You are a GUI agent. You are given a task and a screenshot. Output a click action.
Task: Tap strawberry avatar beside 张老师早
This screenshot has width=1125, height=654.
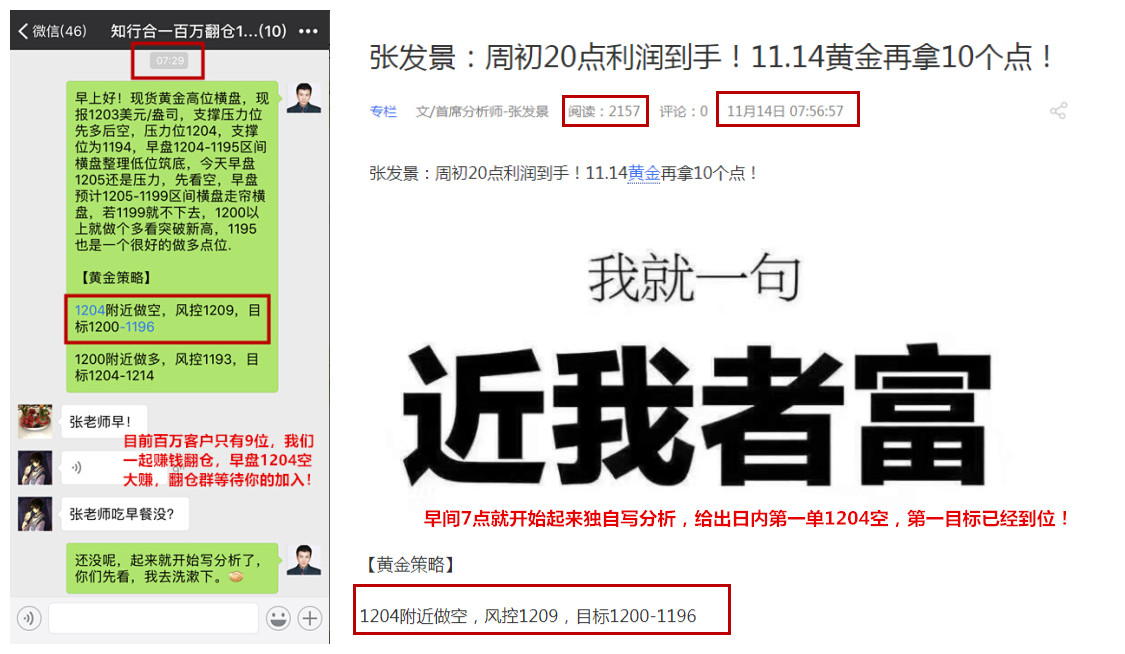pyautogui.click(x=35, y=421)
